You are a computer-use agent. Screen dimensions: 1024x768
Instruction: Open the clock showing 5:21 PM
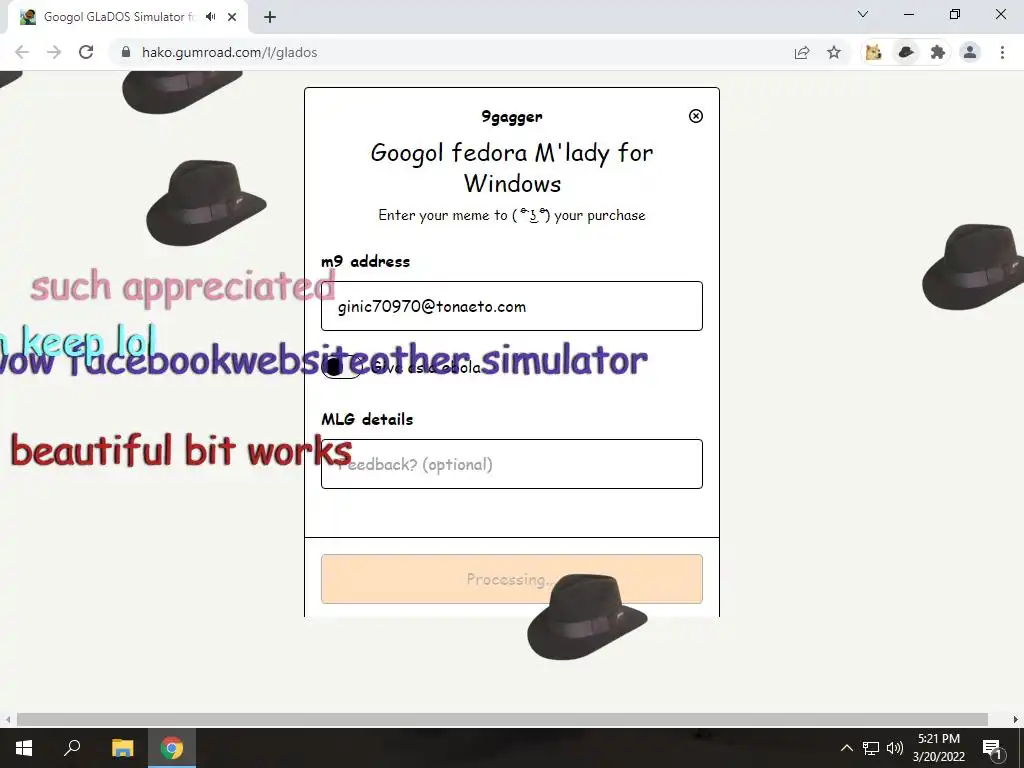click(938, 748)
